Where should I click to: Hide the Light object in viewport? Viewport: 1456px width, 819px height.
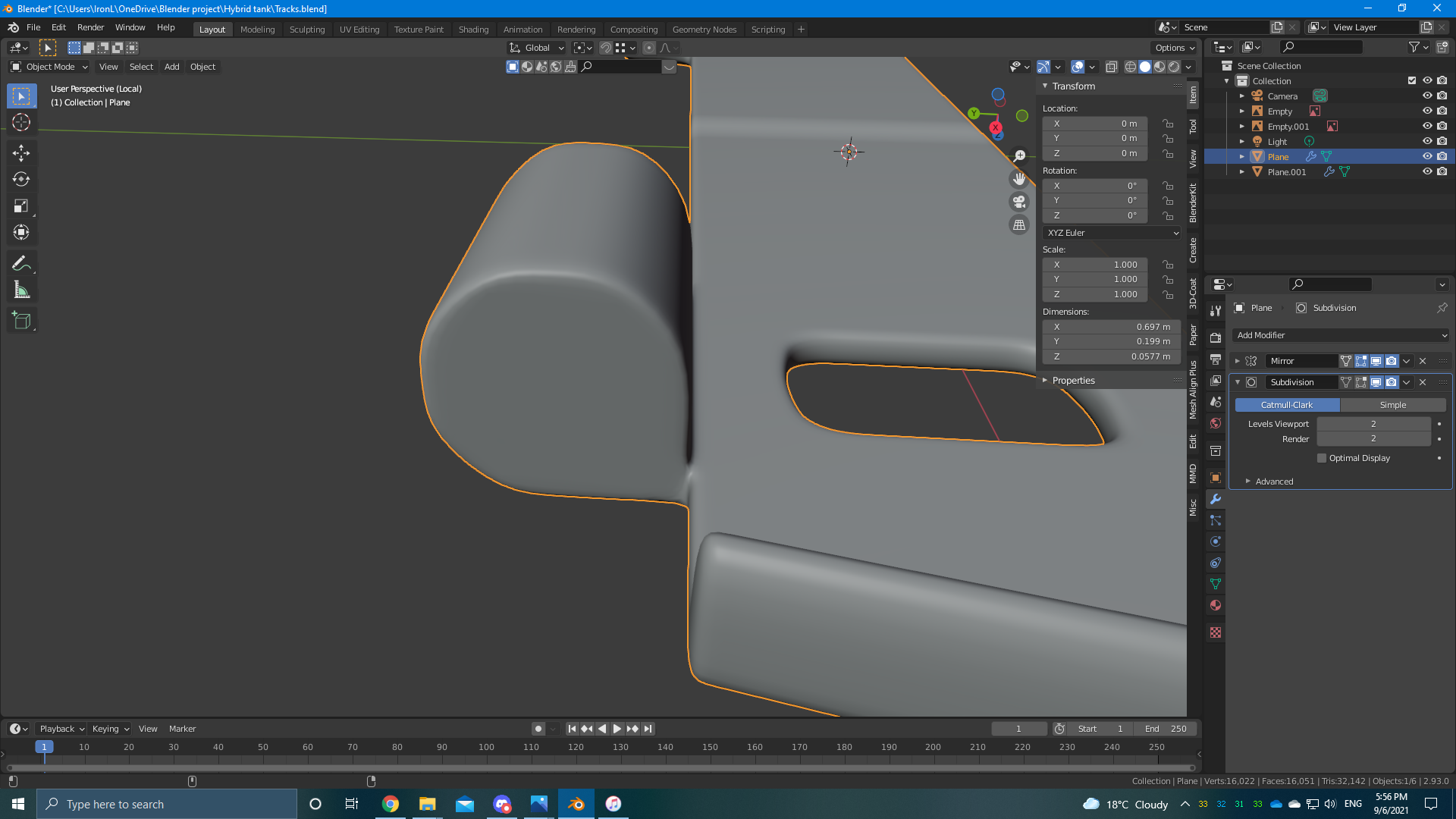[x=1427, y=141]
